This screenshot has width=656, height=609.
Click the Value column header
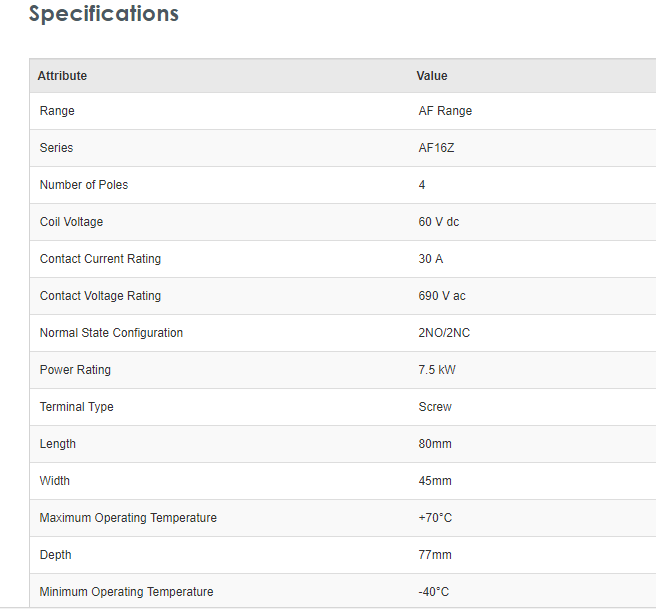432,76
